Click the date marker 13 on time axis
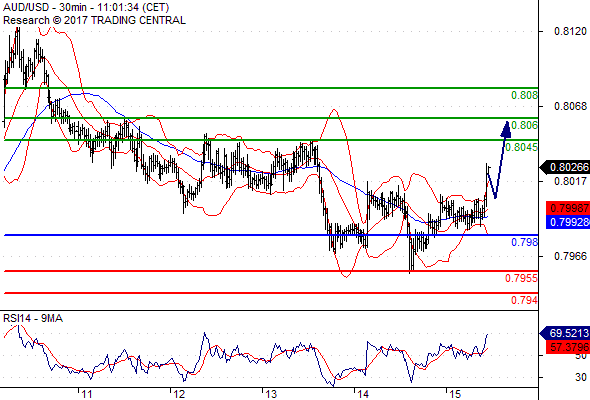 [271, 394]
